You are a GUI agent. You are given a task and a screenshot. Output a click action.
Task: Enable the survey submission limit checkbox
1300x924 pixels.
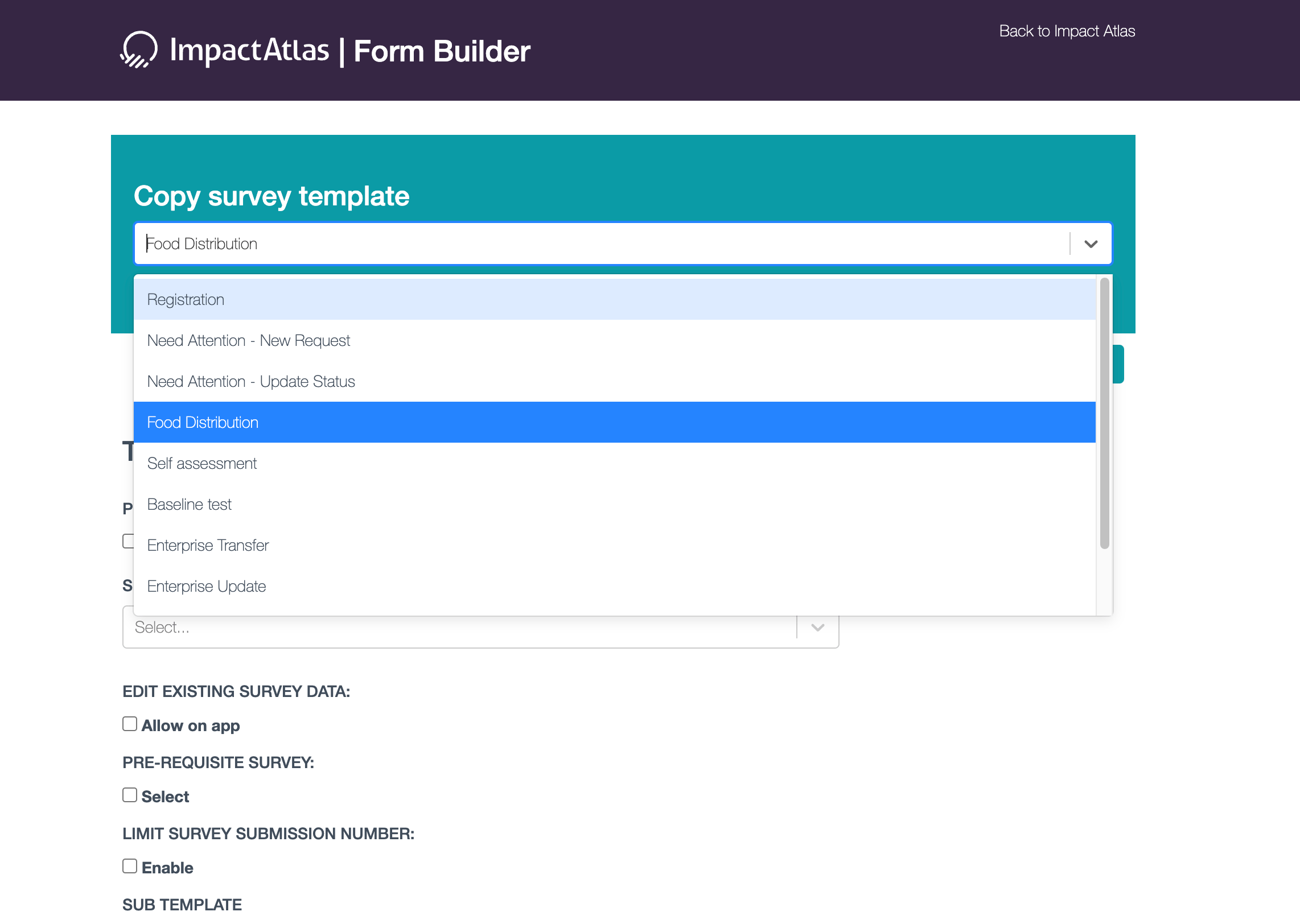pyautogui.click(x=130, y=865)
